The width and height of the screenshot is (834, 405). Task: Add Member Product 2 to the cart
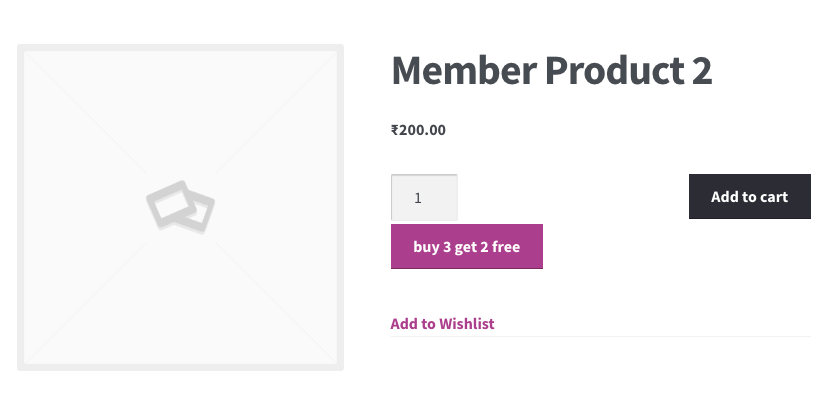pyautogui.click(x=749, y=196)
